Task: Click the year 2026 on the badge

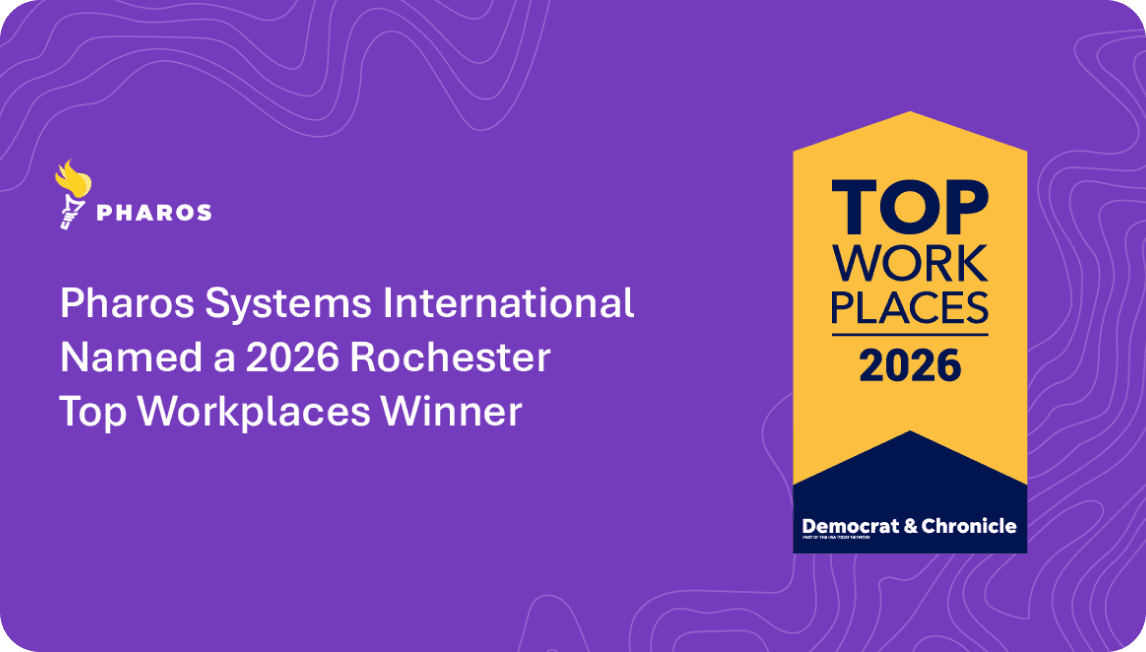Action: point(910,365)
